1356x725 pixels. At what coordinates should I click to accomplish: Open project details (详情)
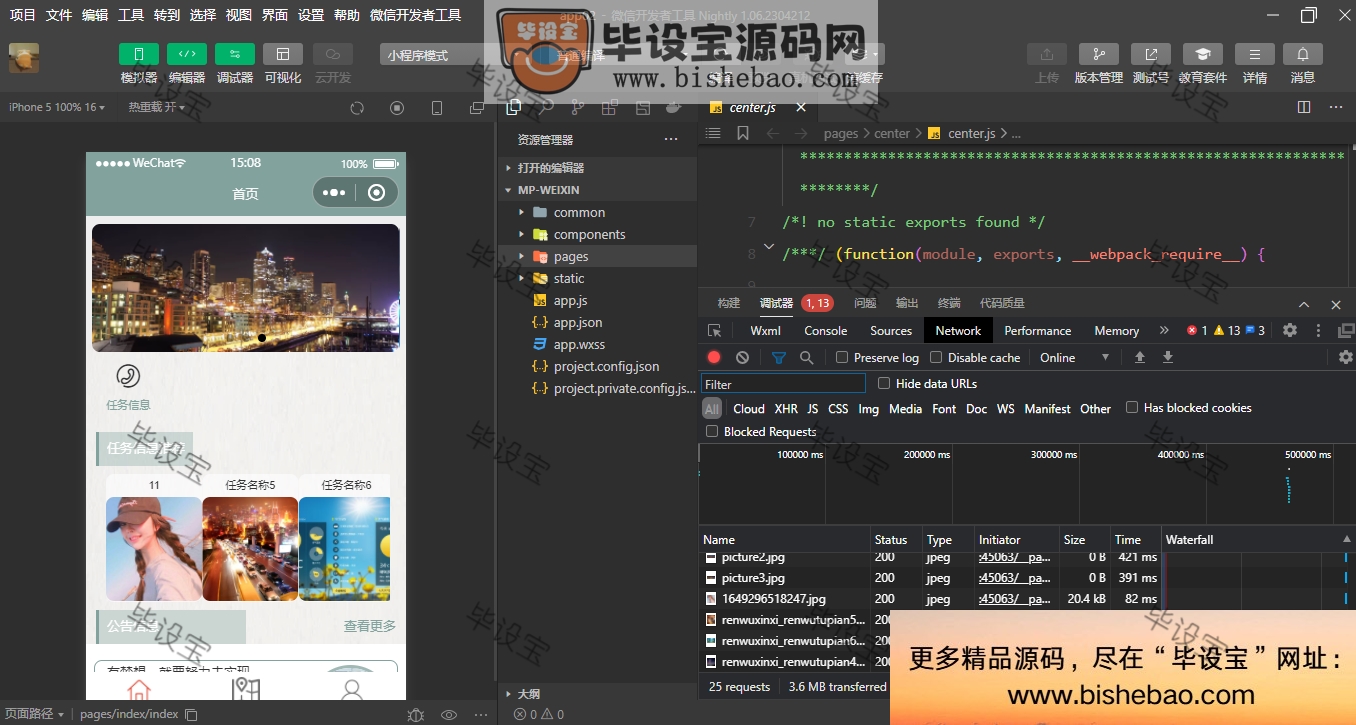[1255, 54]
